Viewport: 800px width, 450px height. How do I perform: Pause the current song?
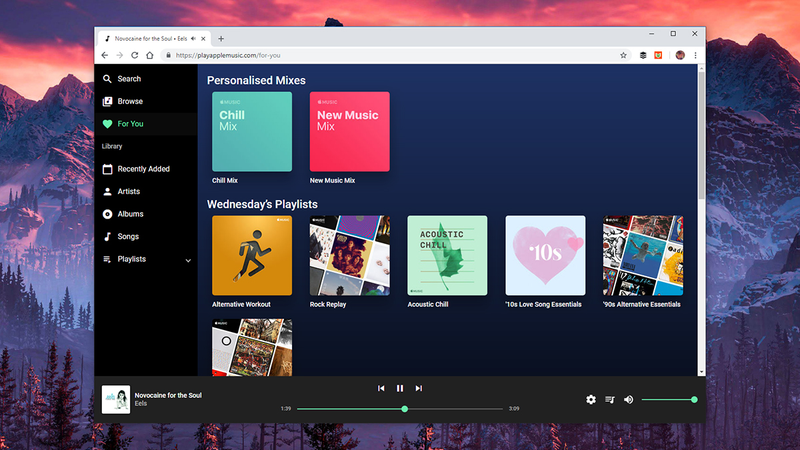(400, 388)
